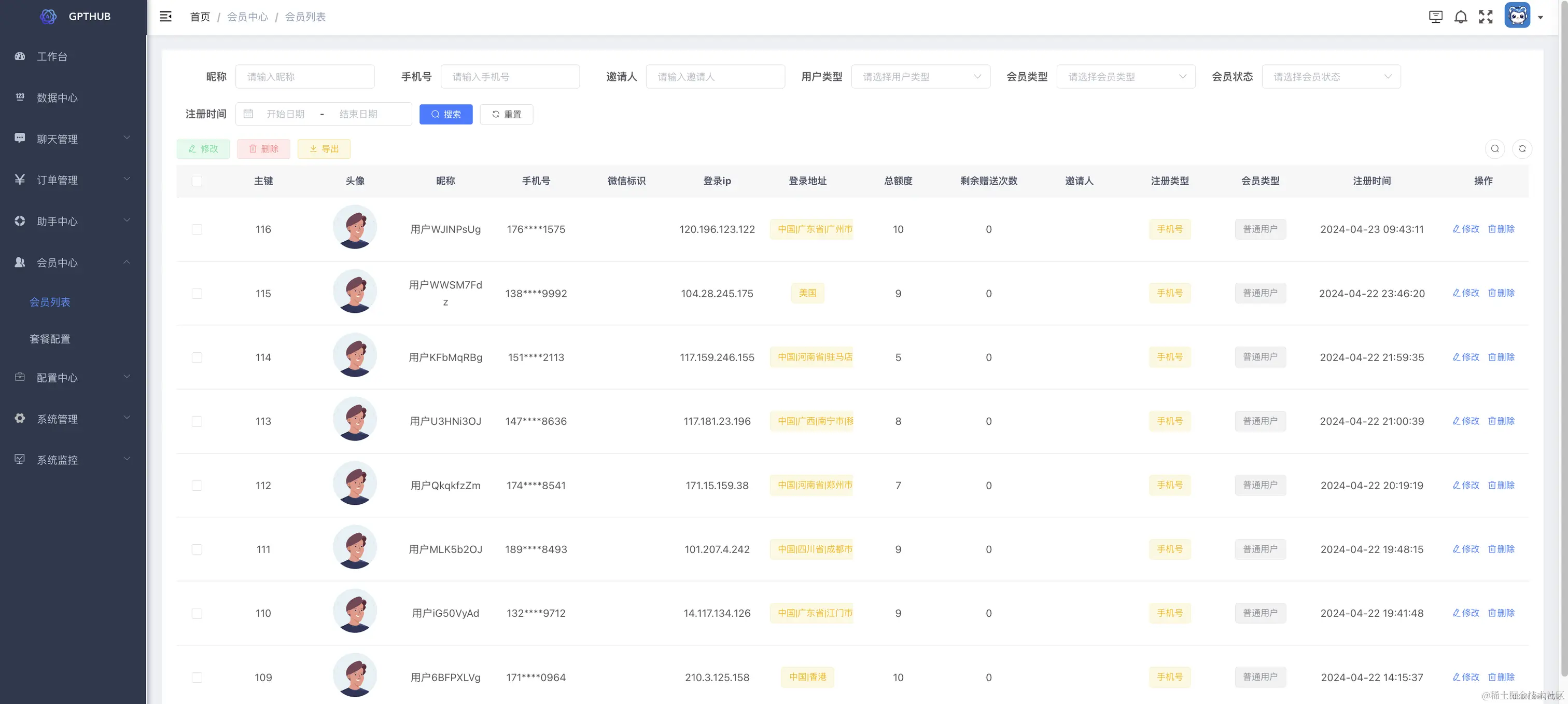This screenshot has height=704, width=1568.
Task: Open 套餐配置 in the sidebar
Action: pos(50,339)
